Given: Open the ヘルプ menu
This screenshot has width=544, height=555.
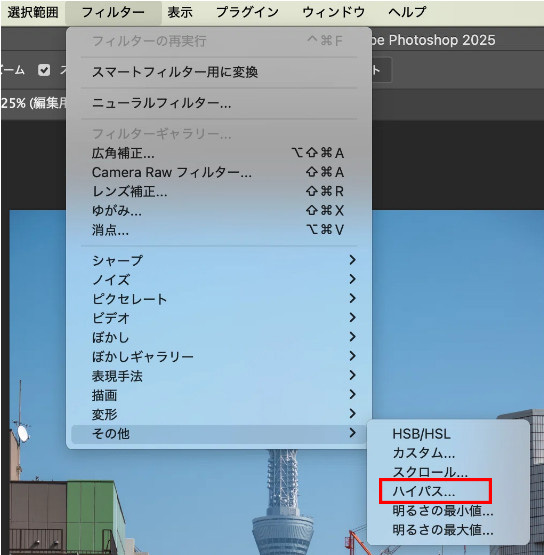Looking at the screenshot, I should [407, 12].
